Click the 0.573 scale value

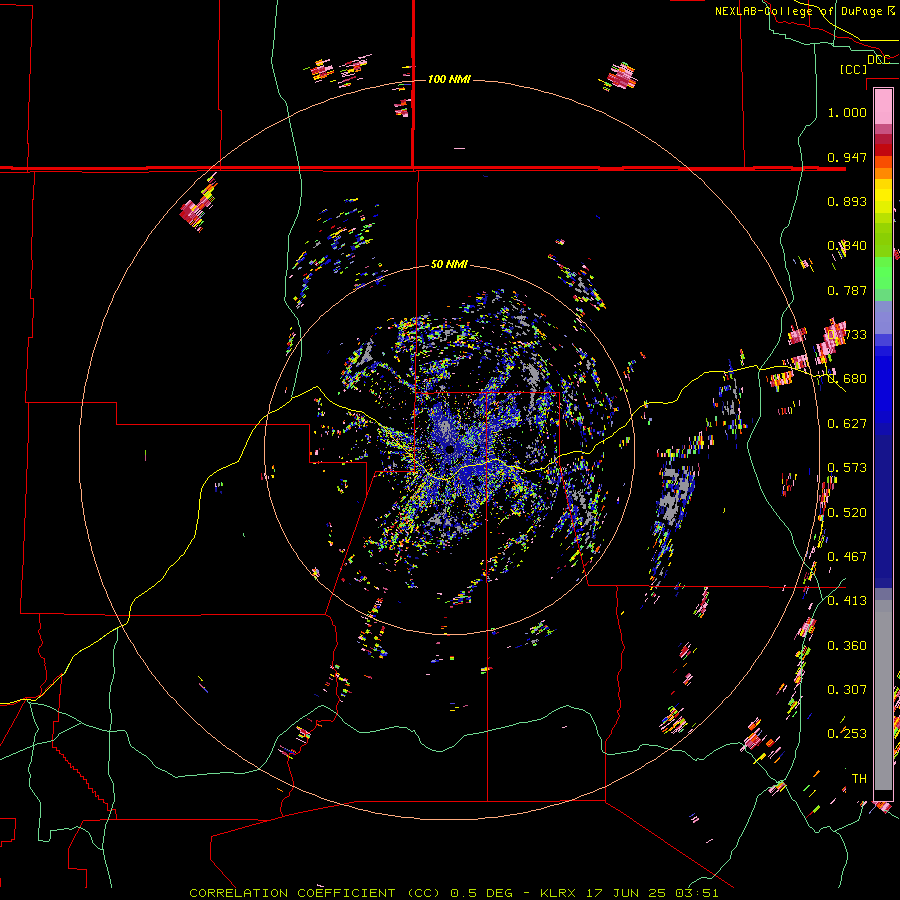[x=847, y=468]
